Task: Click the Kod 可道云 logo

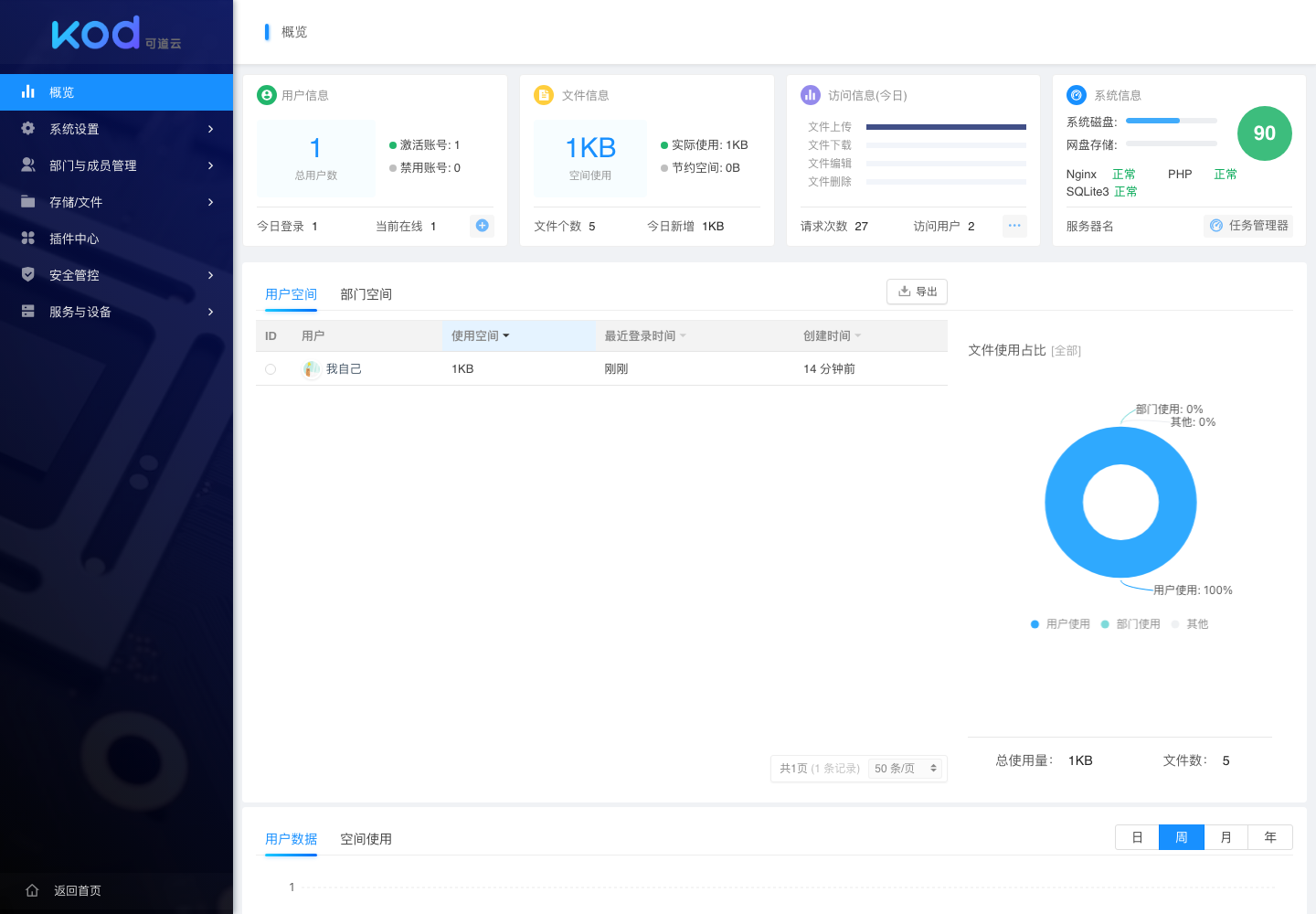Action: [116, 33]
